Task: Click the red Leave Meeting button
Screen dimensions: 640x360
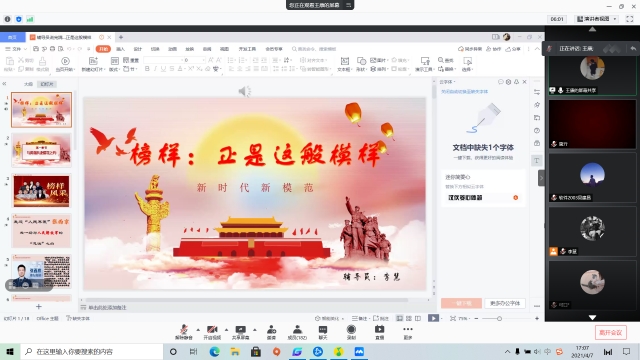Action: 611,332
